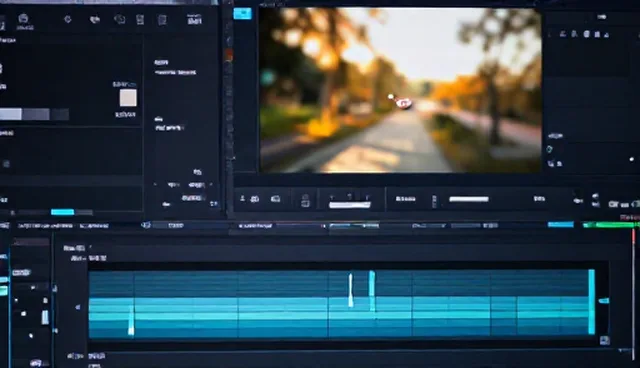Select the green bar tab above the timeline

[610, 225]
